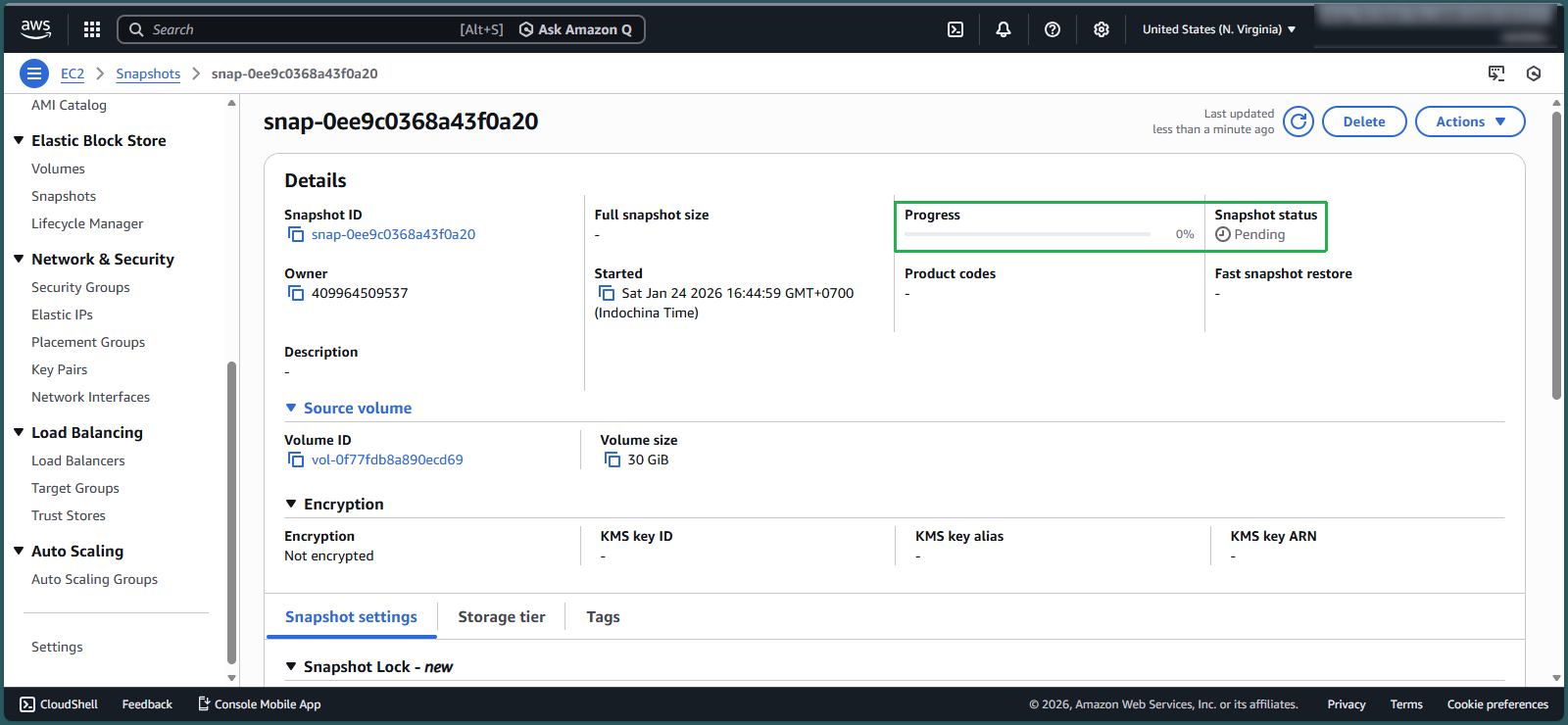Screen dimensions: 1568x725
Task: Launch CloudShell from the top bar icon
Action: coord(955,29)
